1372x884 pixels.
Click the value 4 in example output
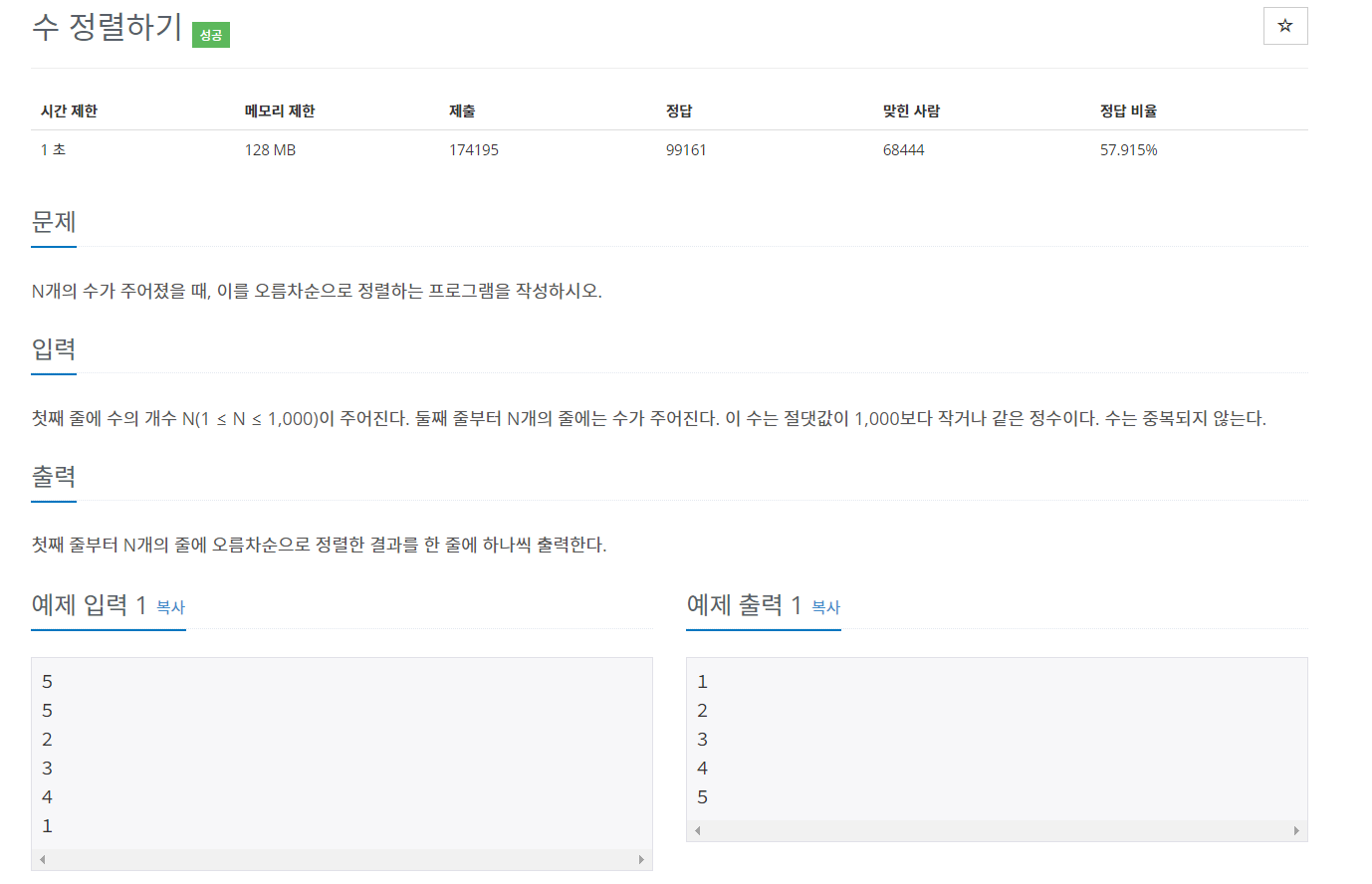pyautogui.click(x=702, y=769)
